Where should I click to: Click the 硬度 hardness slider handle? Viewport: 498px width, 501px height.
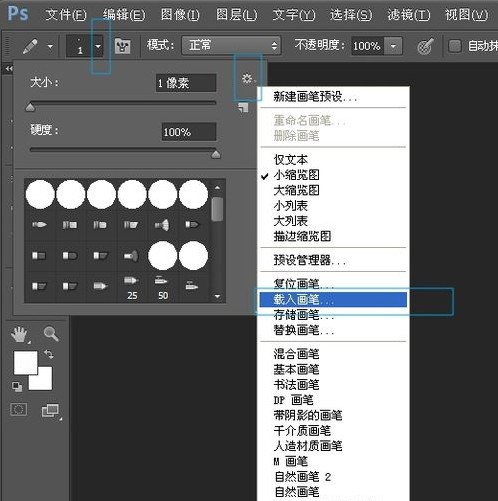(216, 154)
